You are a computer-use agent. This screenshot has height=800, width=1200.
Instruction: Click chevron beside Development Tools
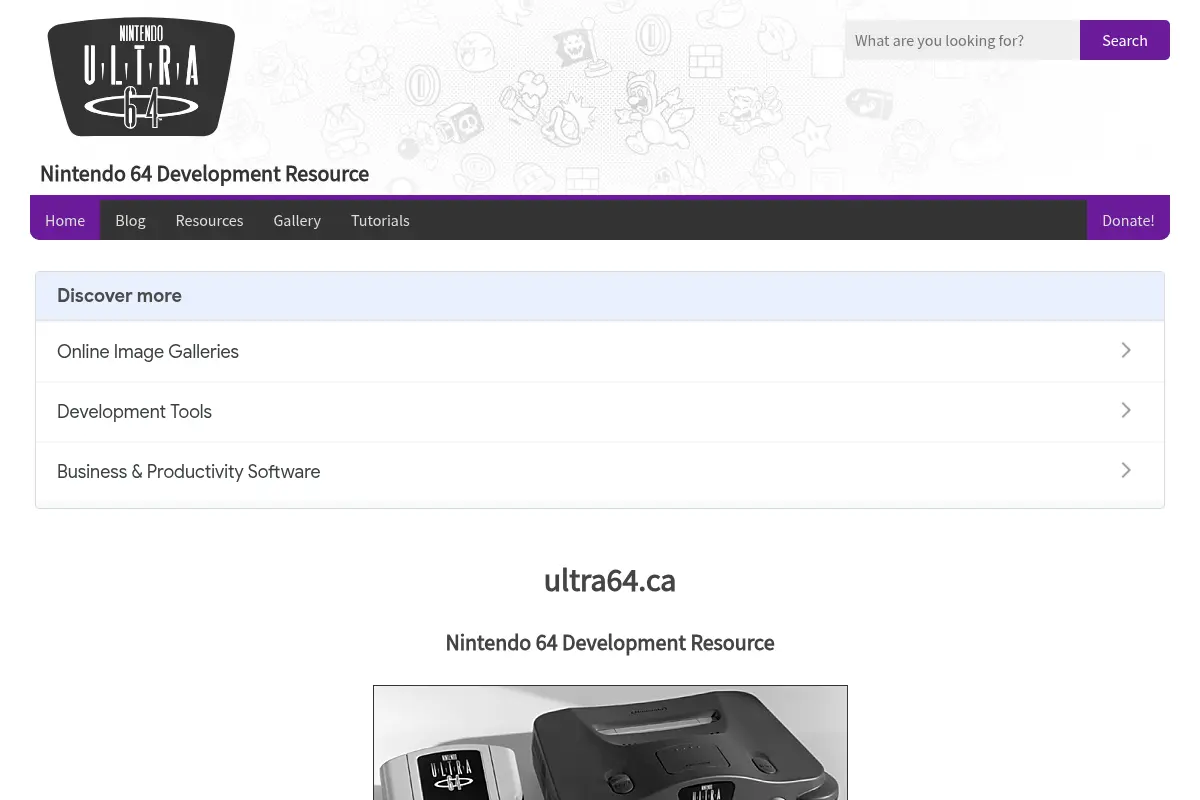point(1126,410)
